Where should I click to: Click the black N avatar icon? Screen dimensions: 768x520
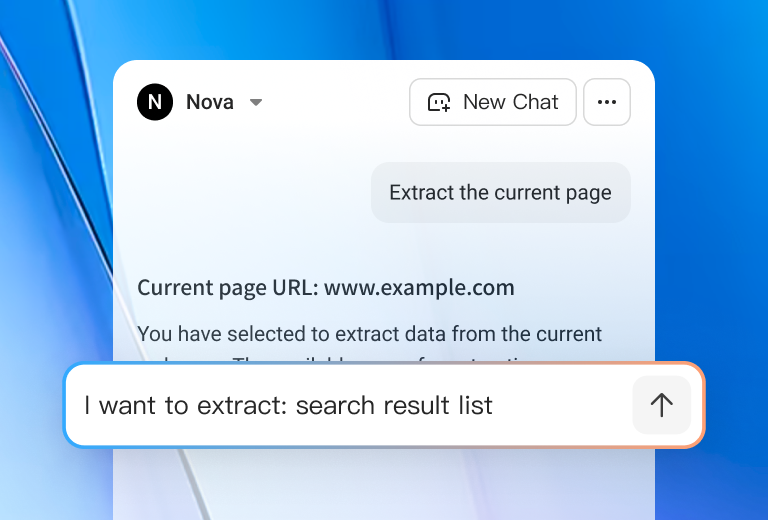click(155, 102)
